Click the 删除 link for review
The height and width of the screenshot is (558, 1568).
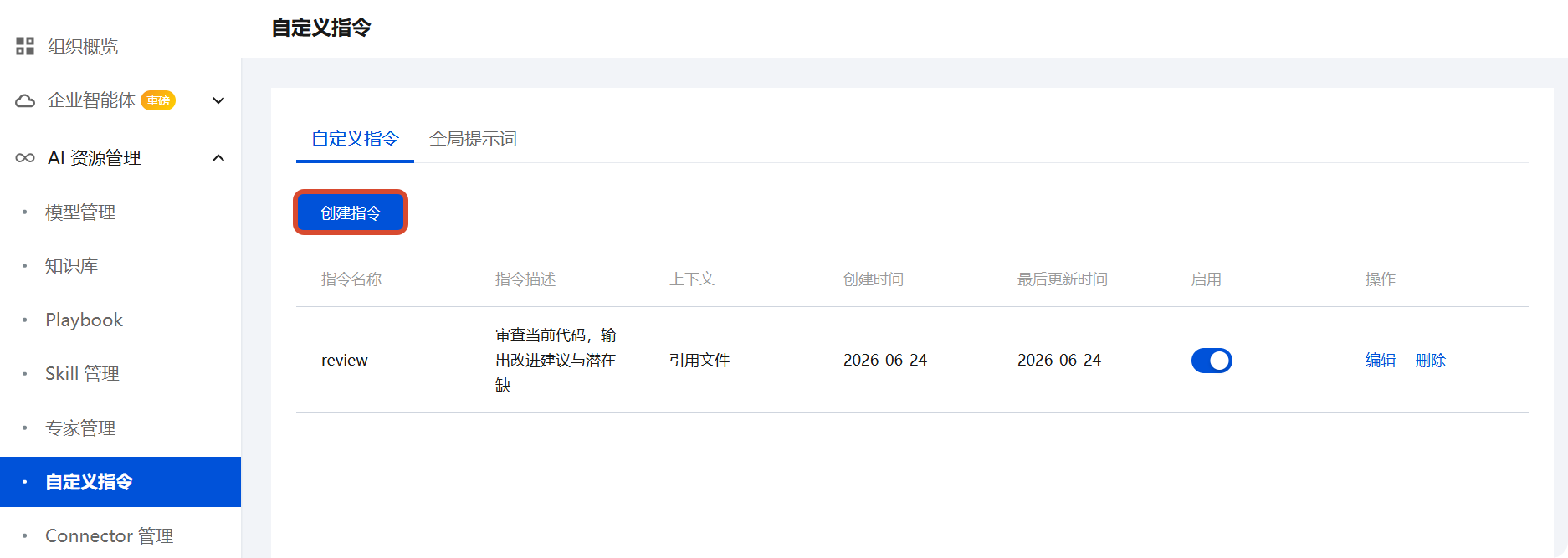1431,360
